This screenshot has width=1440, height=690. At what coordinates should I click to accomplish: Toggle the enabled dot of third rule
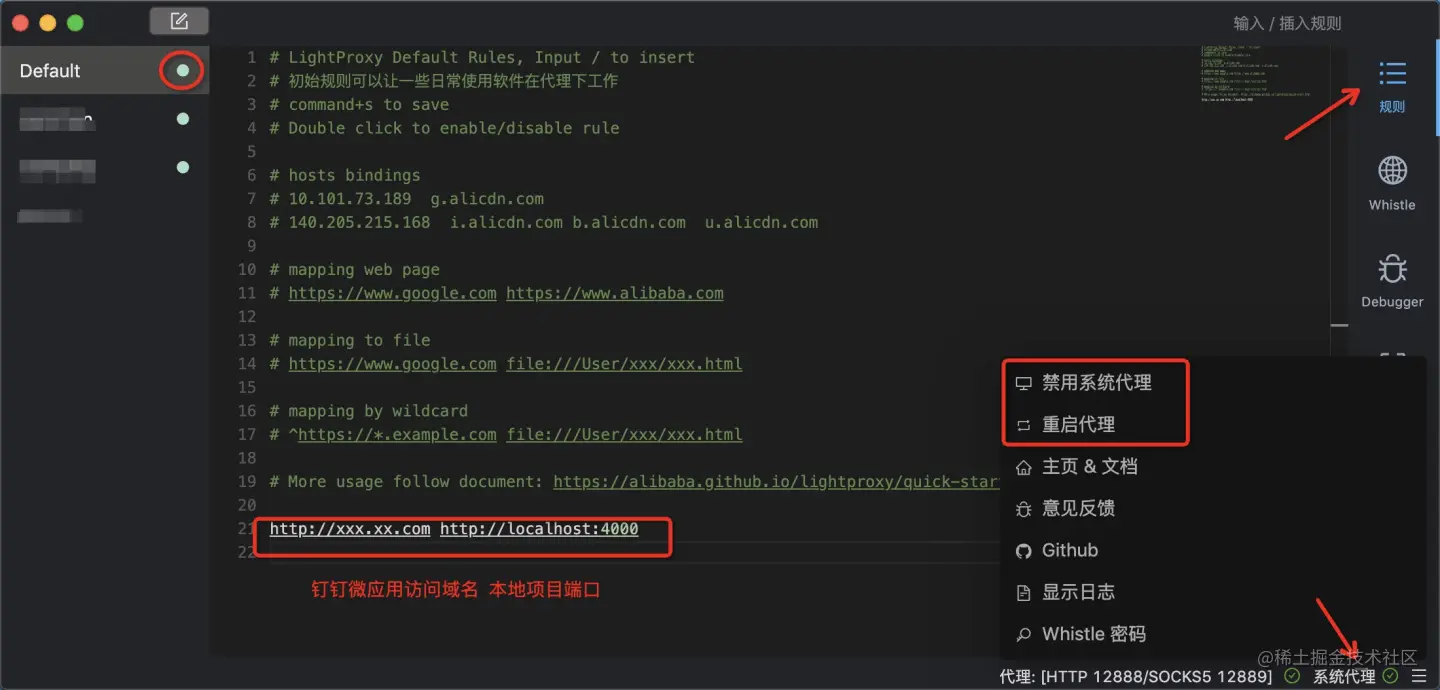point(183,167)
